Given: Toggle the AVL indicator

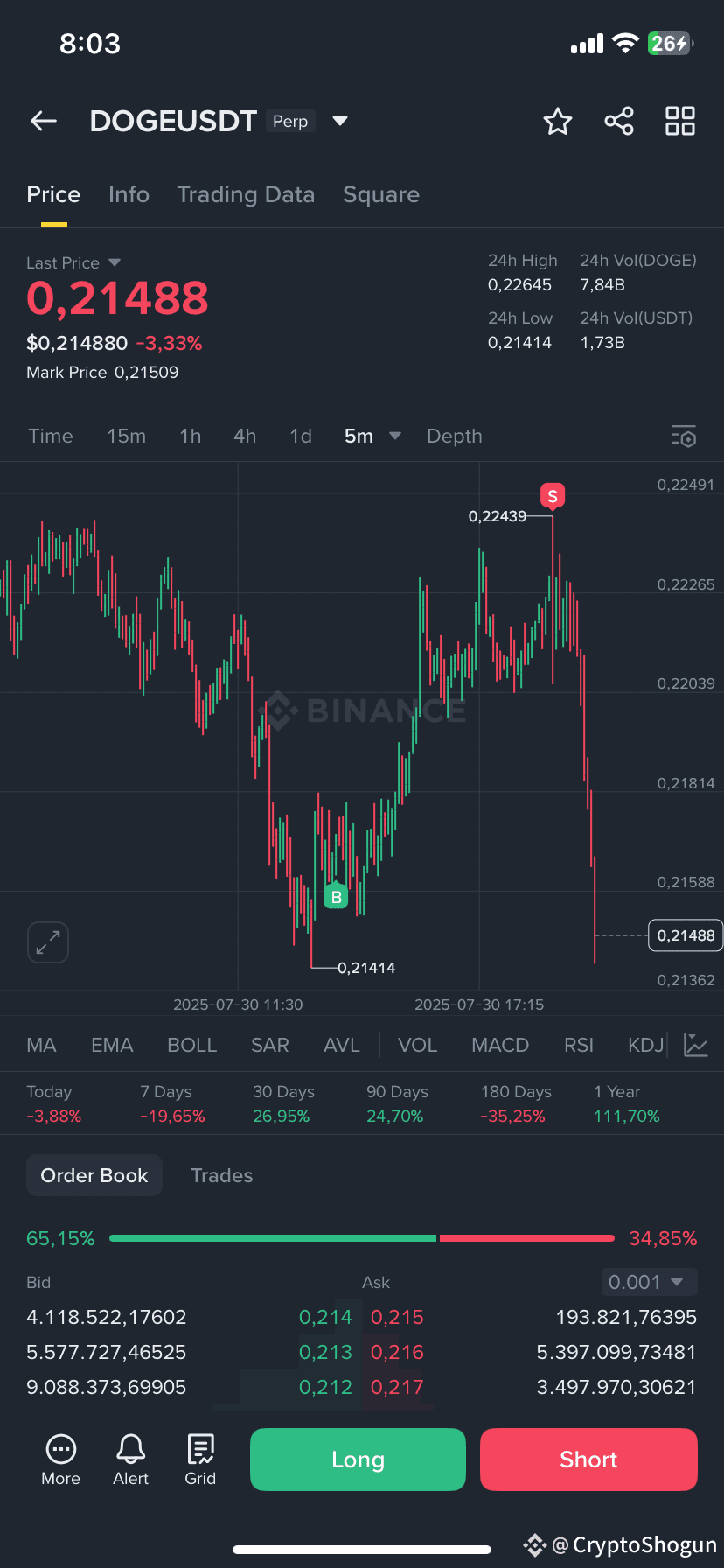Looking at the screenshot, I should click(342, 1045).
